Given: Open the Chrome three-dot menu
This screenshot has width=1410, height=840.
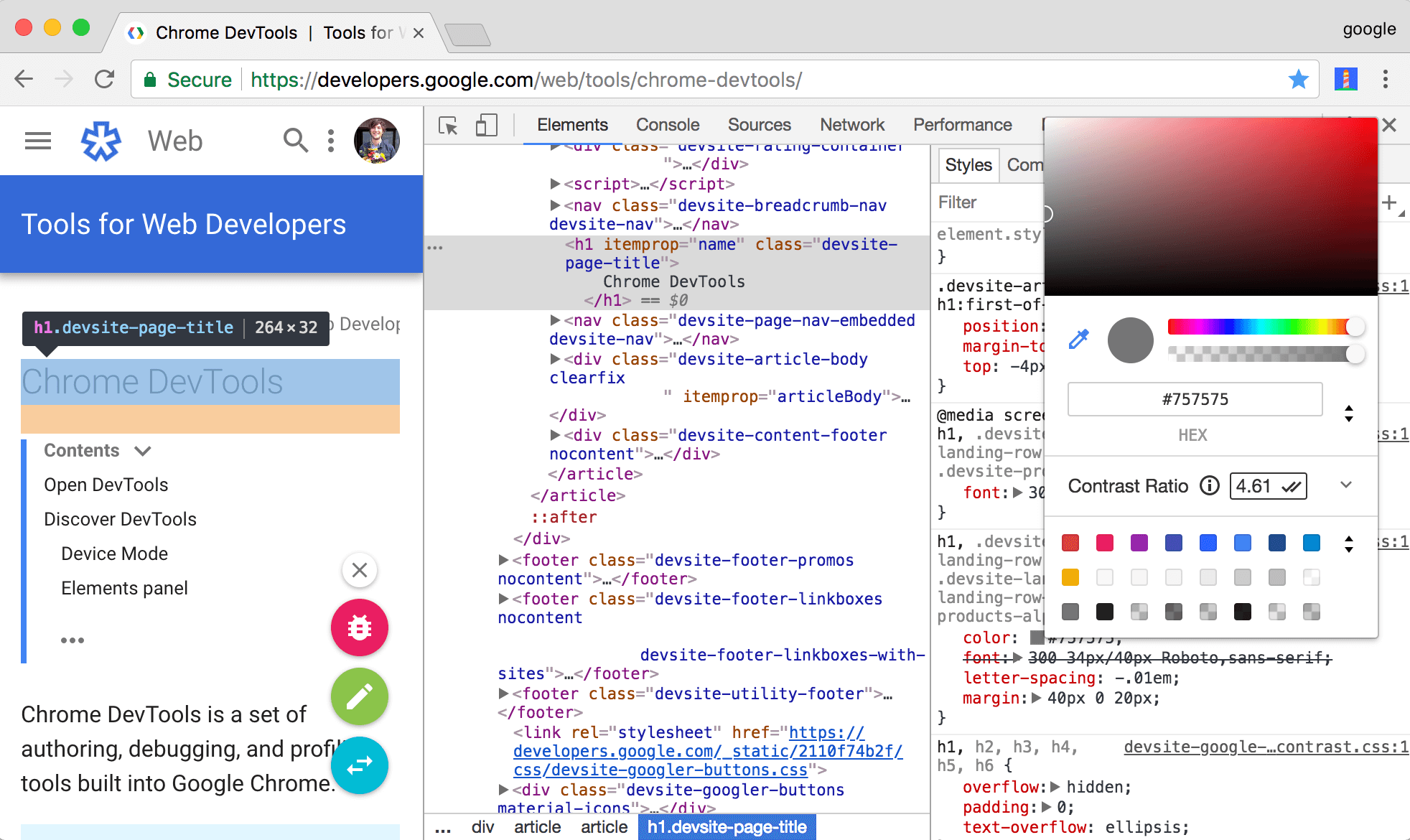Looking at the screenshot, I should 1386,79.
